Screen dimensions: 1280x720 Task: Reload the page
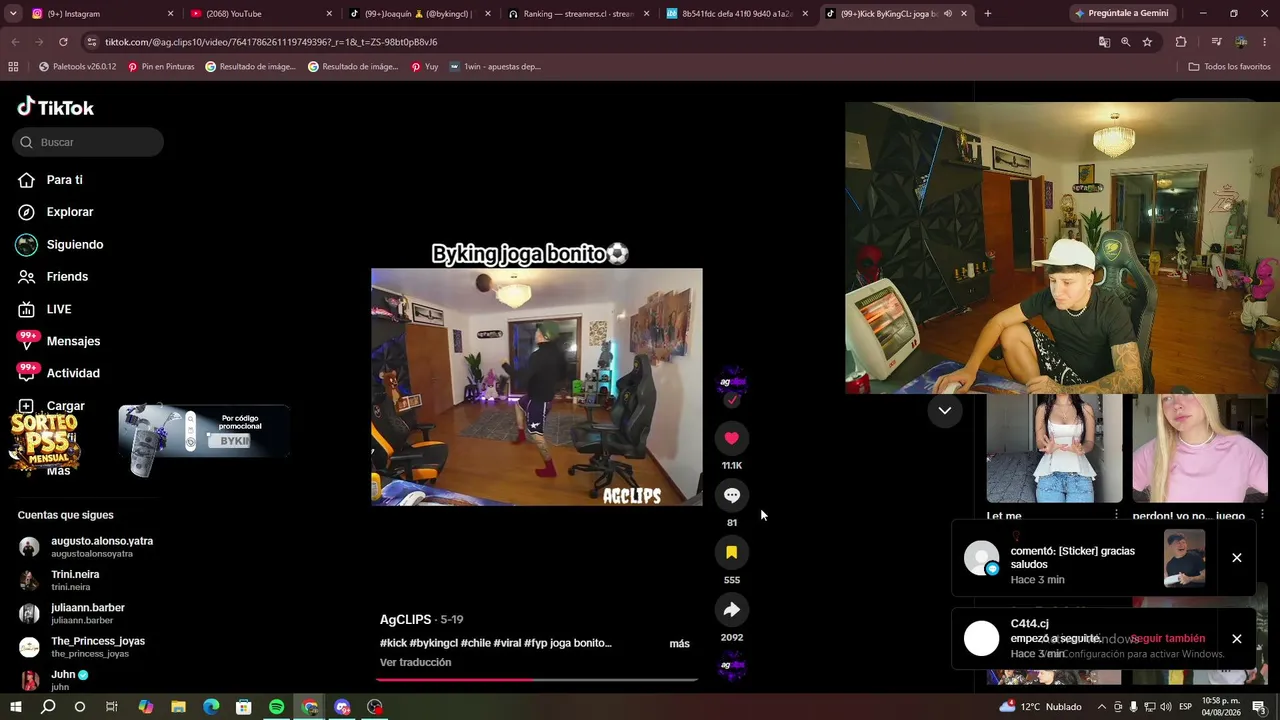click(63, 42)
